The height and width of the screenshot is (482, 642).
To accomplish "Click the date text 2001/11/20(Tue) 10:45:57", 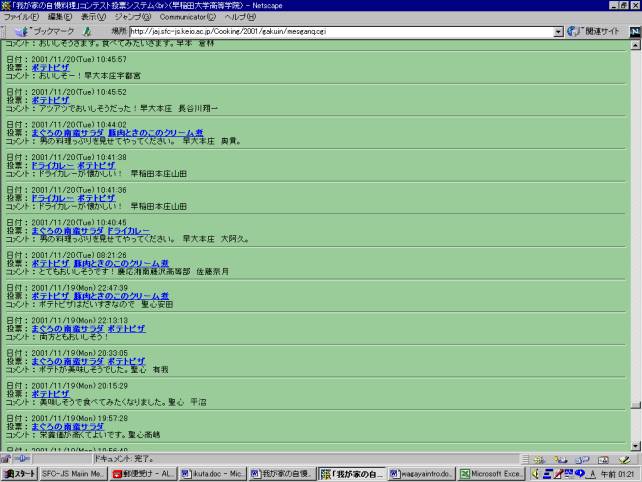I will coord(79,59).
